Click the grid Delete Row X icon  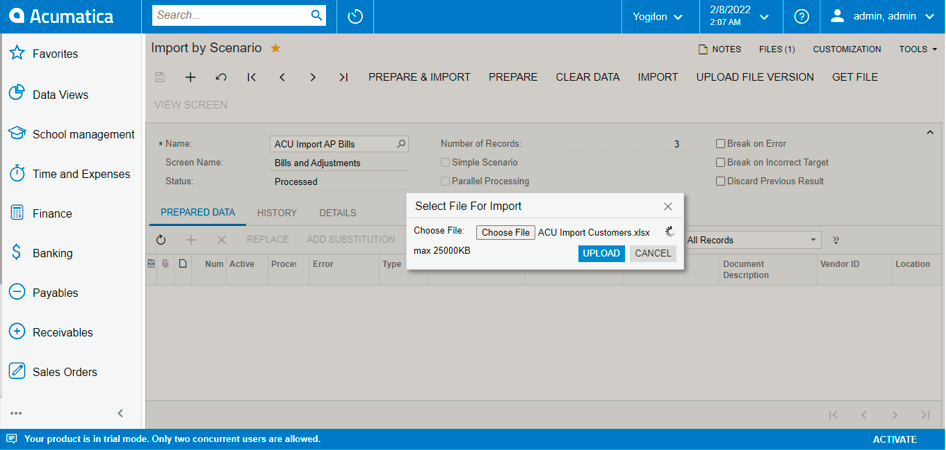pyautogui.click(x=221, y=239)
